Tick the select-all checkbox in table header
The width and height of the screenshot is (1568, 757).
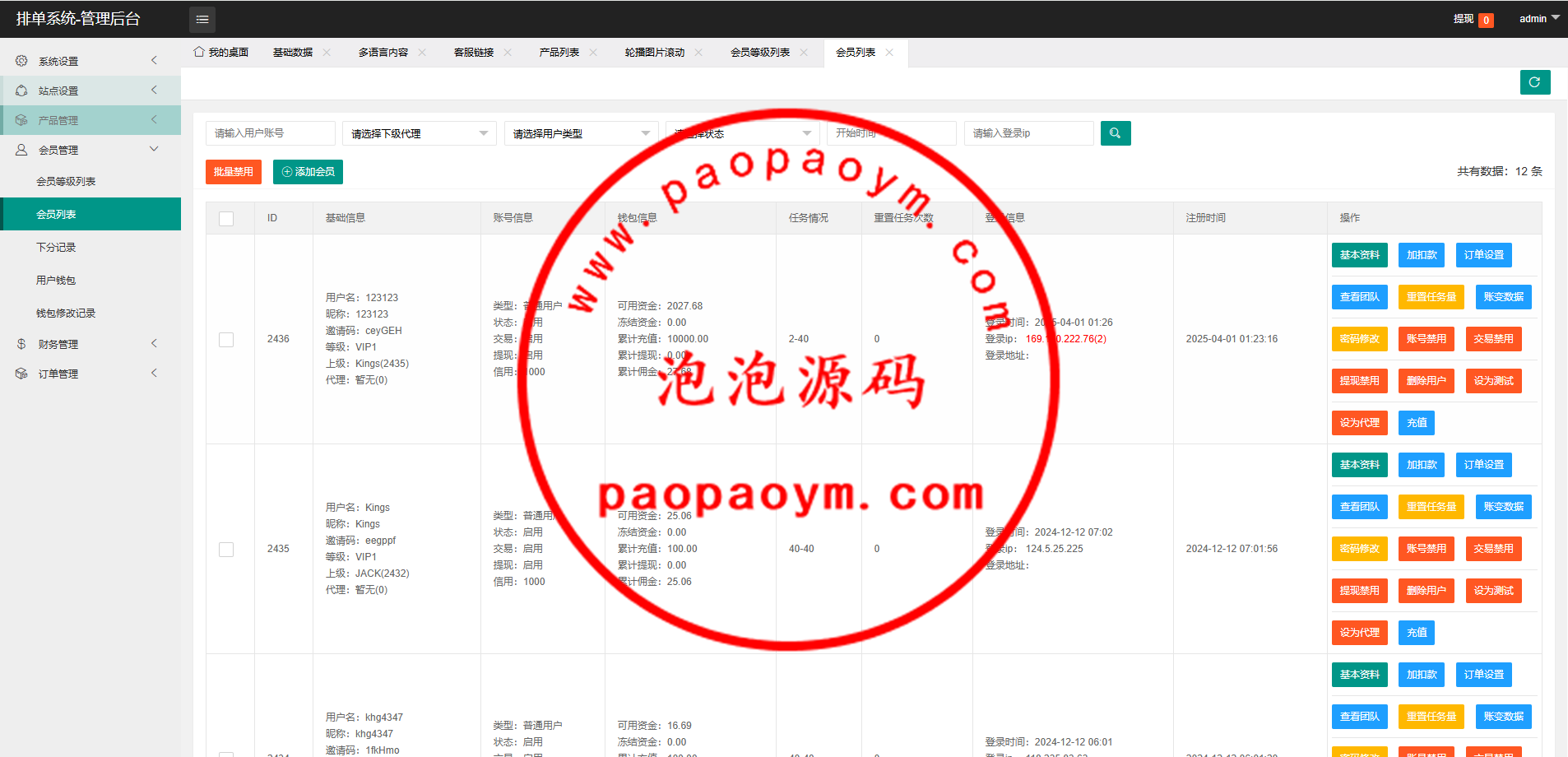pyautogui.click(x=226, y=219)
